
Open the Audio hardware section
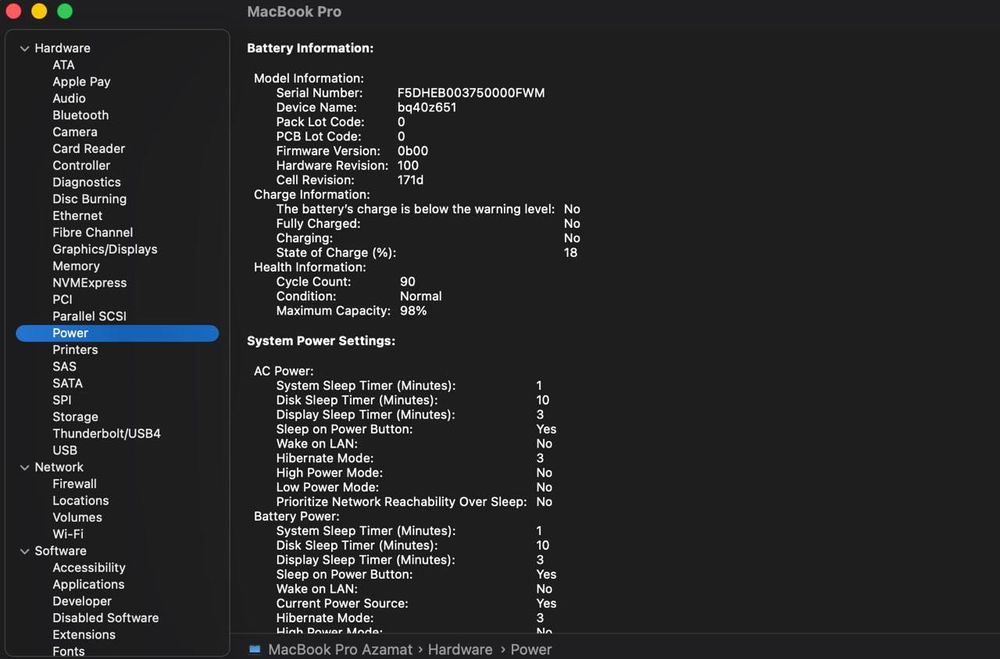[x=69, y=98]
